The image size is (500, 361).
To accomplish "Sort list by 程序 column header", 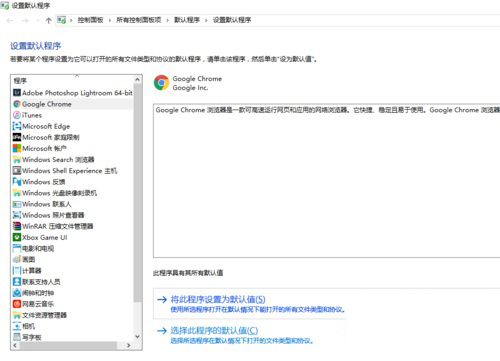I will coord(20,81).
